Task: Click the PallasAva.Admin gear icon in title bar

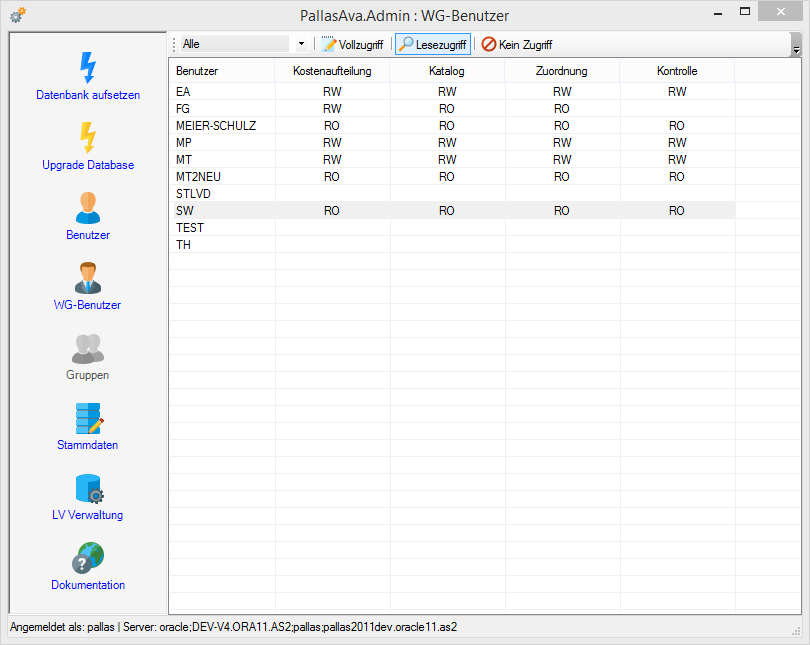Action: point(18,15)
